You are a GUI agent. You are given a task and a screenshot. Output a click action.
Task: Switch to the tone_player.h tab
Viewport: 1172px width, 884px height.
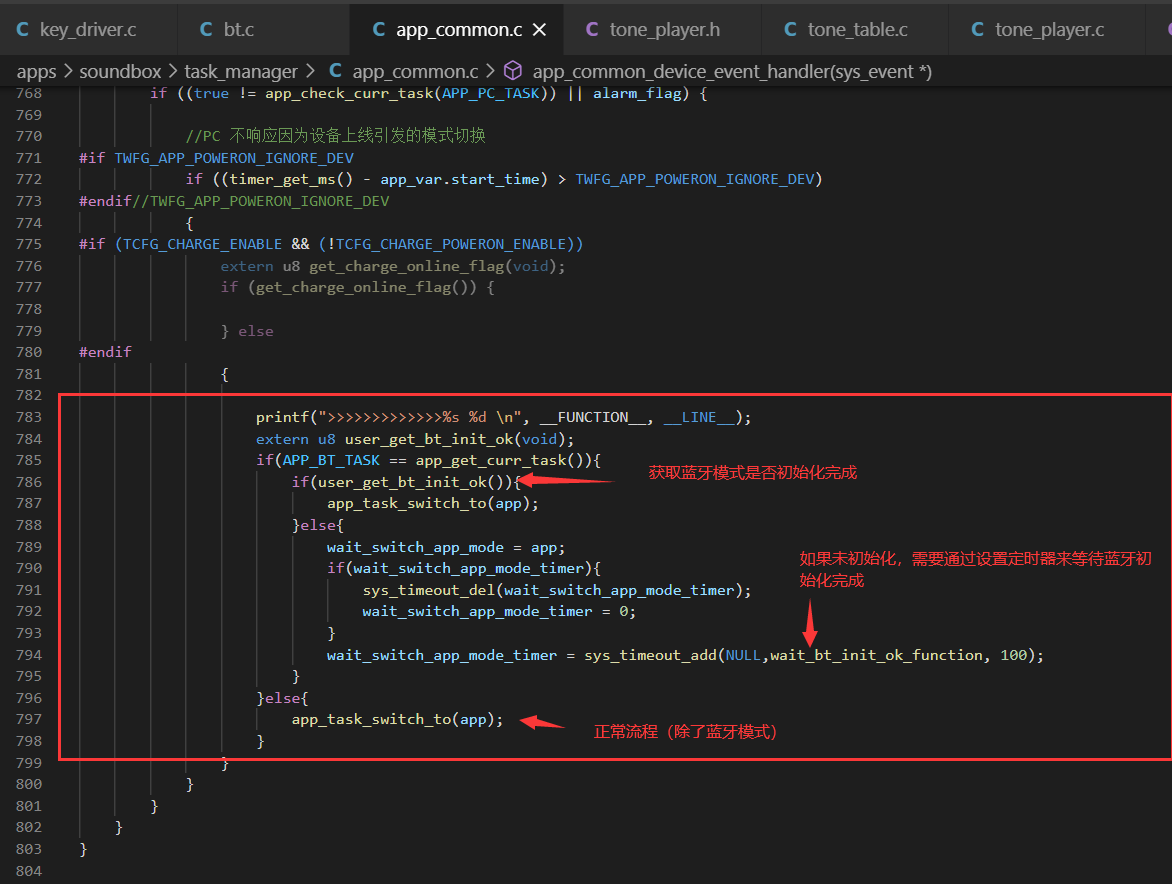click(x=664, y=29)
